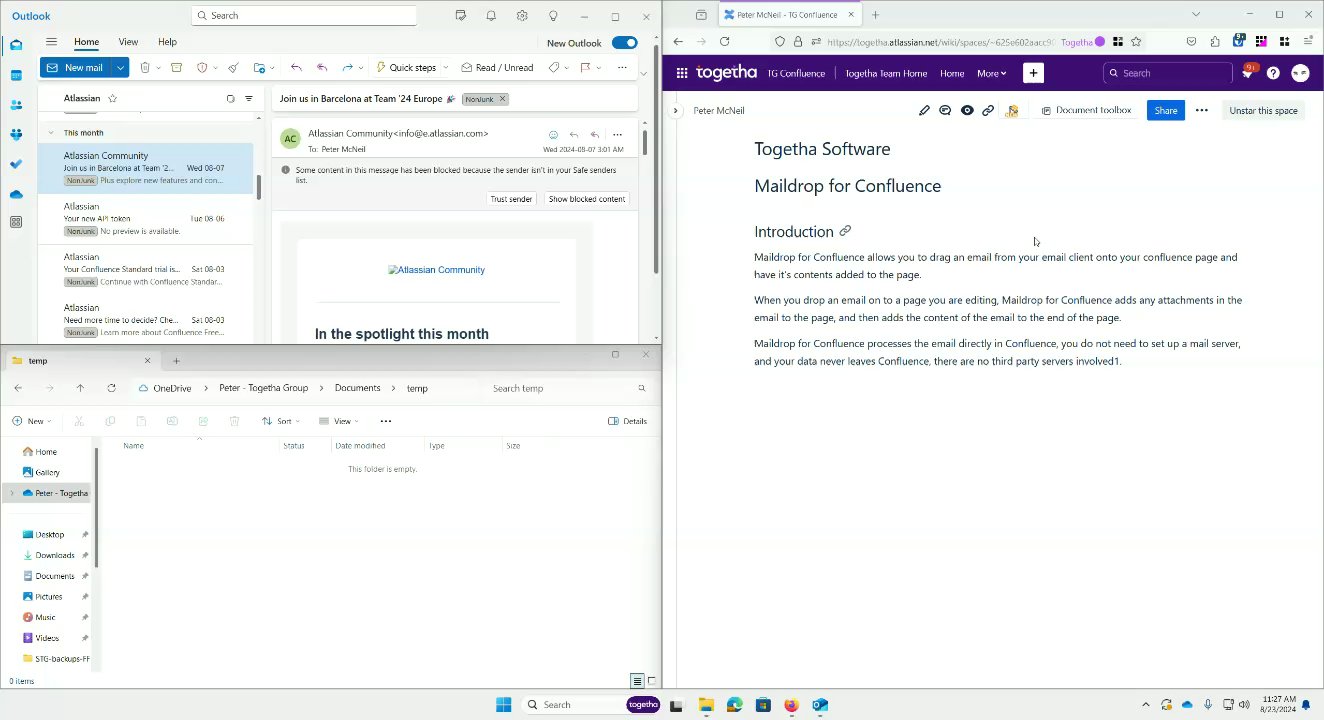Viewport: 1324px width, 720px height.
Task: Click New mail button
Action: click(76, 68)
